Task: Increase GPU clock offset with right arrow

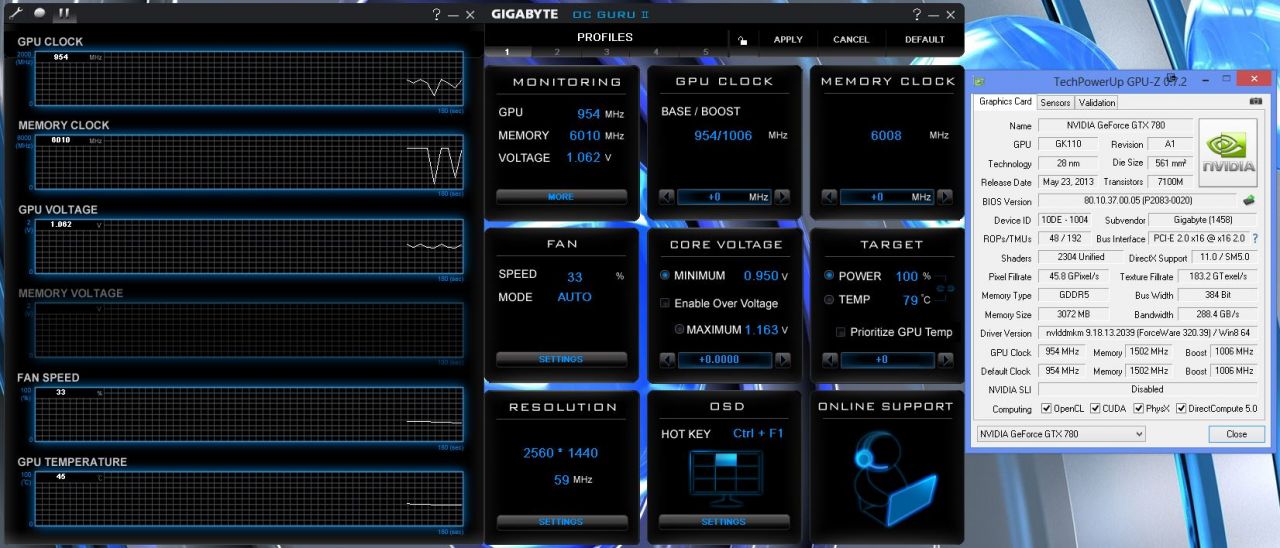Action: click(x=782, y=197)
